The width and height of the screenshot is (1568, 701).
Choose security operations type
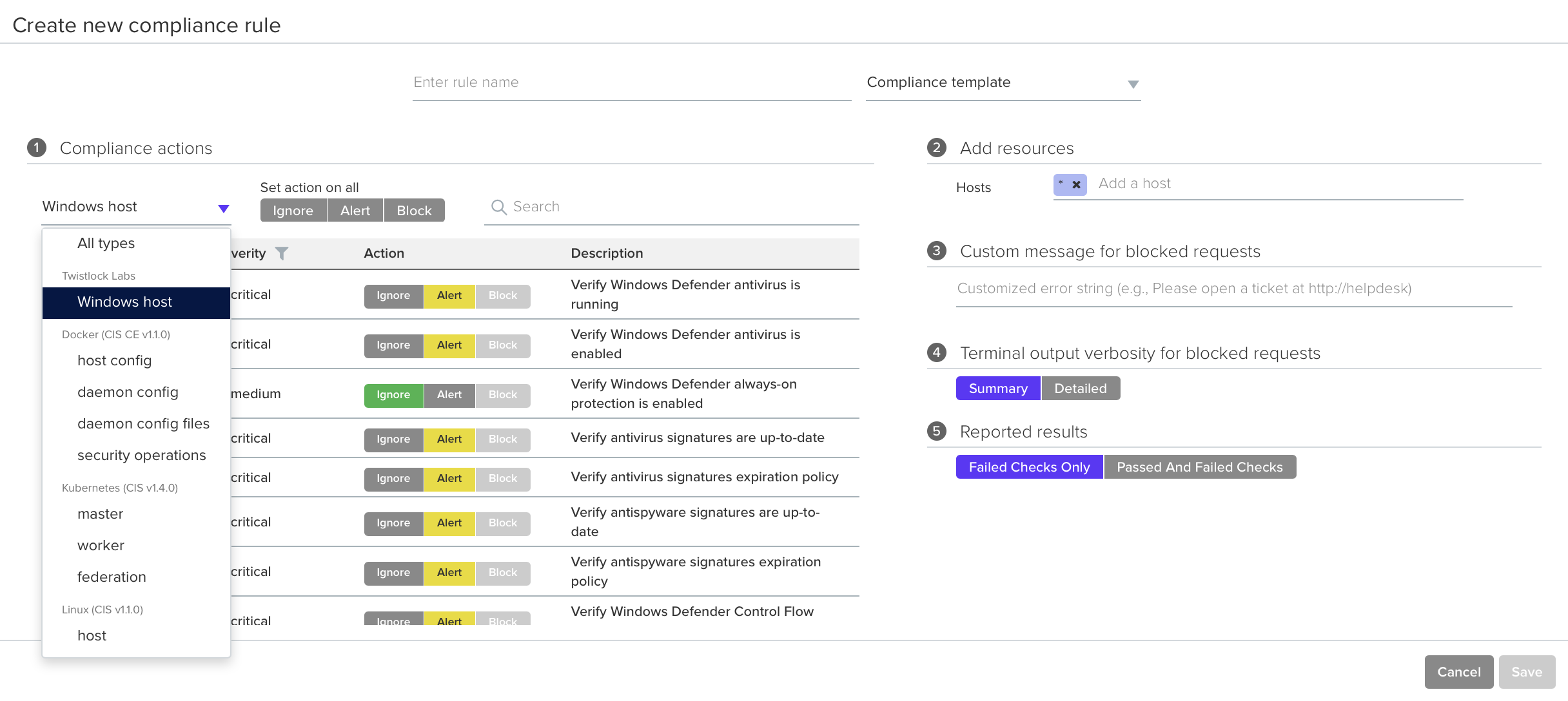click(136, 456)
